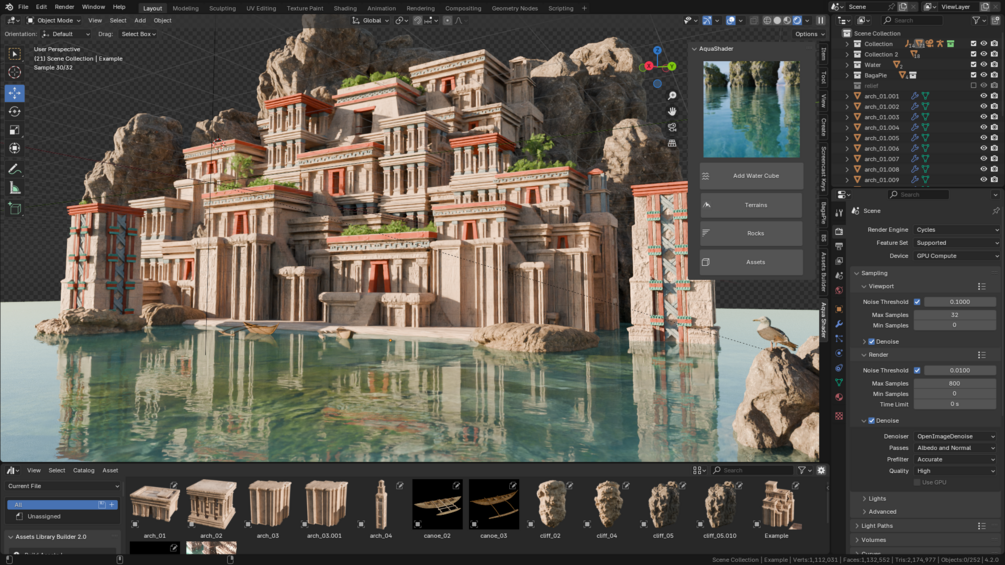Adjust the Render Max Samples 800 field
Viewport: 1005px width, 565px height.
pos(954,384)
